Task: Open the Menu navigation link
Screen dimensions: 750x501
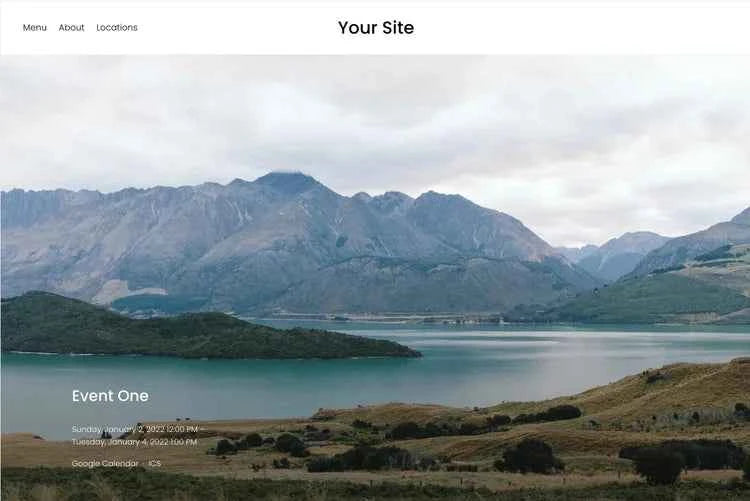Action: tap(34, 28)
